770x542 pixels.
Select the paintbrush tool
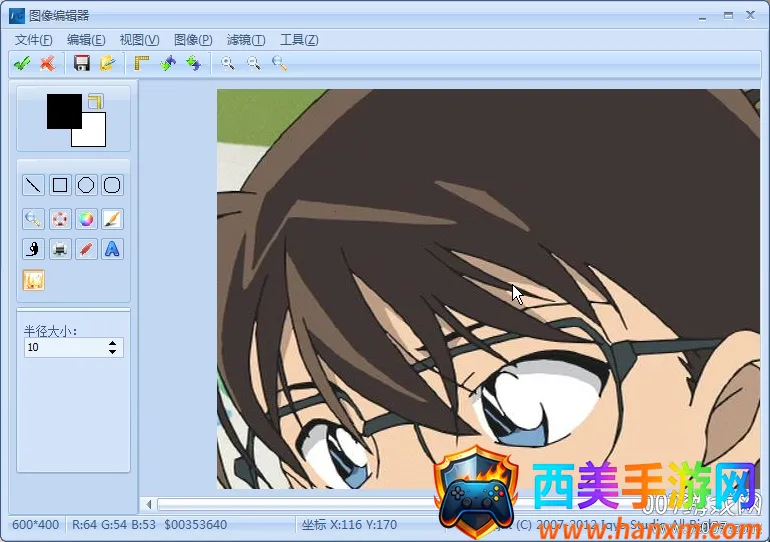[112, 218]
